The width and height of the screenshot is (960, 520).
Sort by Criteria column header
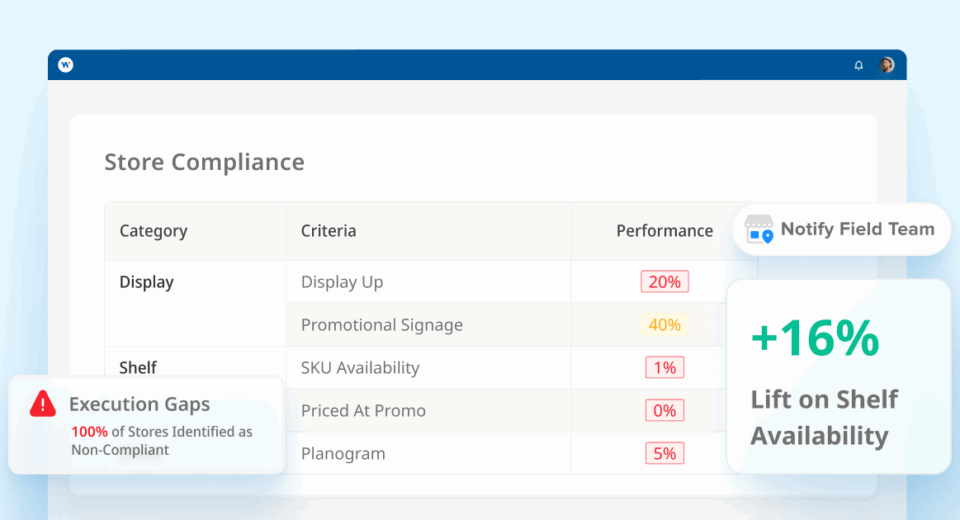pyautogui.click(x=328, y=231)
